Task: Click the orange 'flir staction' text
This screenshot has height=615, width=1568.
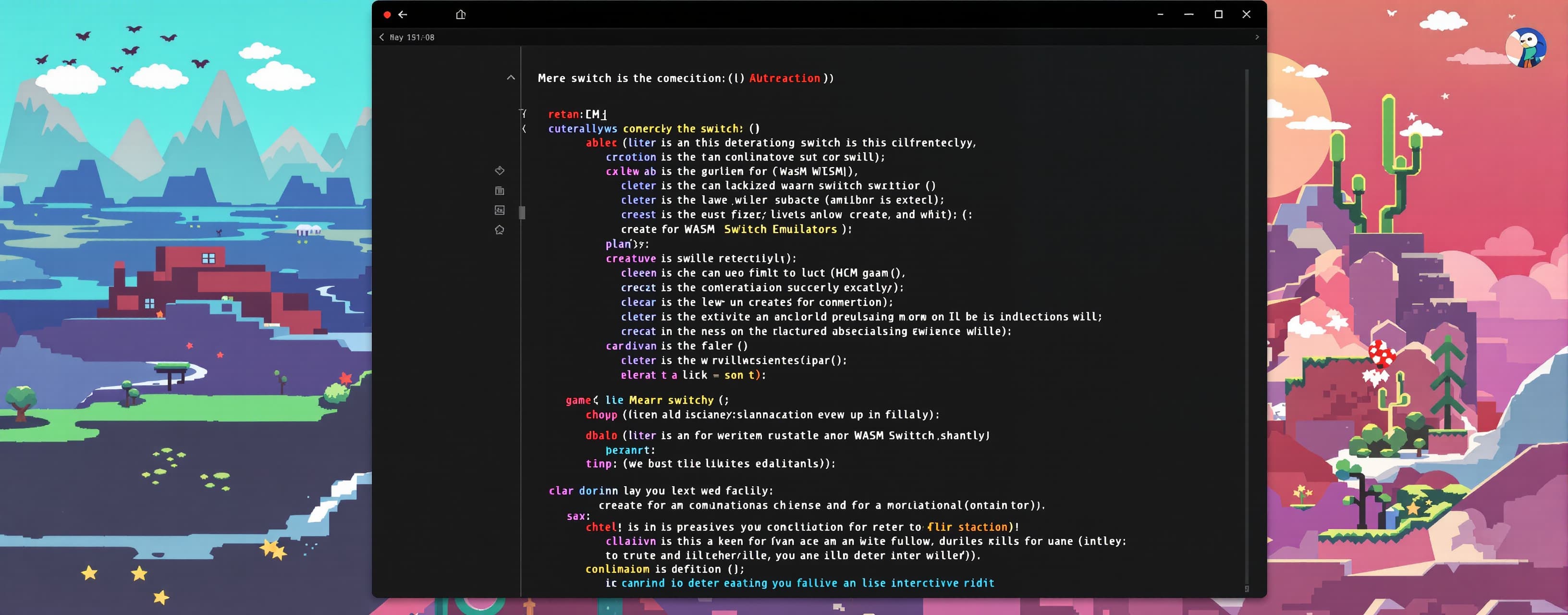Action: [x=967, y=527]
